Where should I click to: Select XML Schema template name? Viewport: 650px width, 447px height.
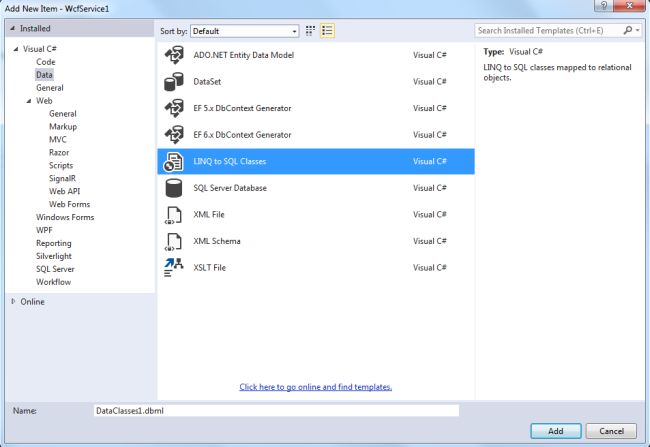(217, 241)
